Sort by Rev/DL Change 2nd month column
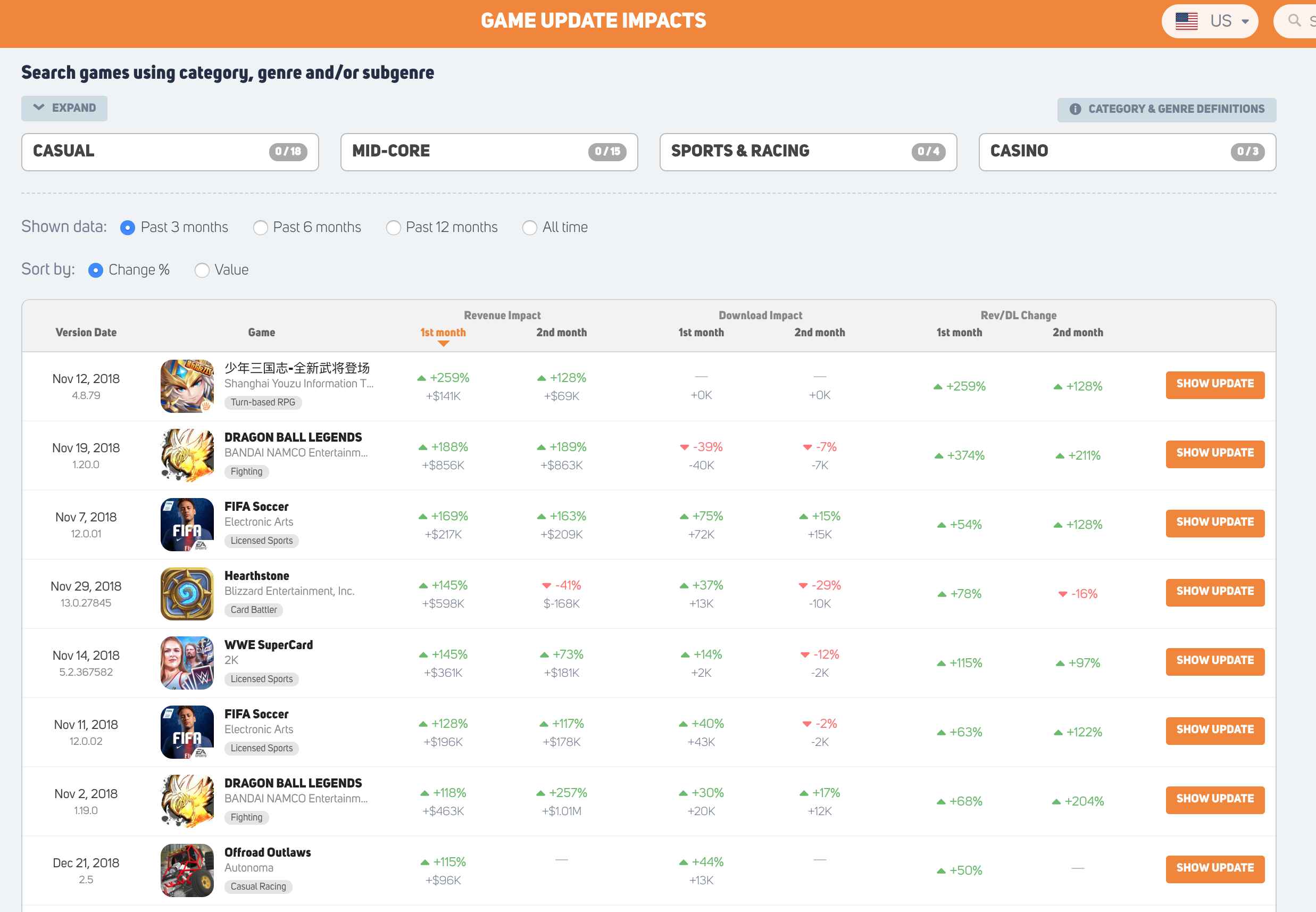1316x912 pixels. tap(1078, 333)
